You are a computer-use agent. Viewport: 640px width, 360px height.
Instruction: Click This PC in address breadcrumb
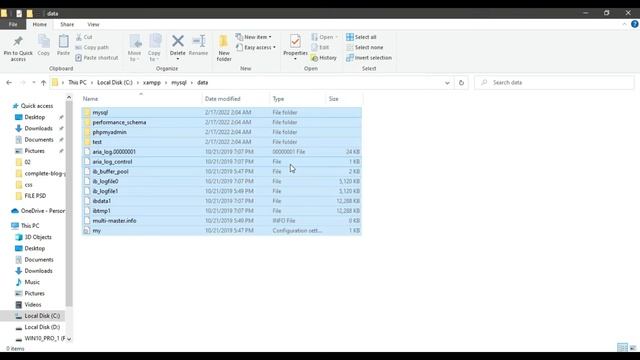(x=77, y=82)
